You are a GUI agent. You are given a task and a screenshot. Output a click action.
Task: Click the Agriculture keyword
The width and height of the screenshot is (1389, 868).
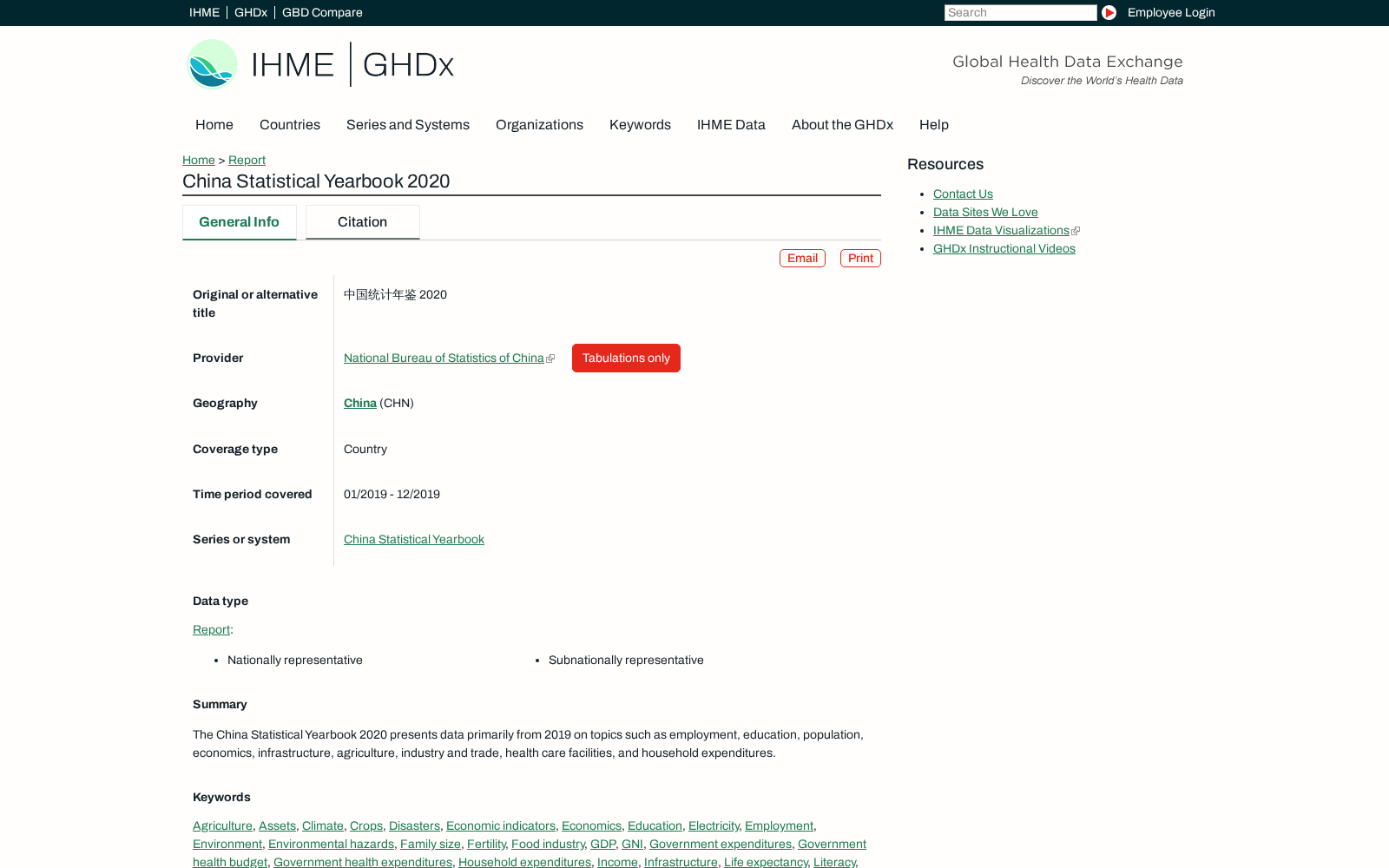point(222,826)
